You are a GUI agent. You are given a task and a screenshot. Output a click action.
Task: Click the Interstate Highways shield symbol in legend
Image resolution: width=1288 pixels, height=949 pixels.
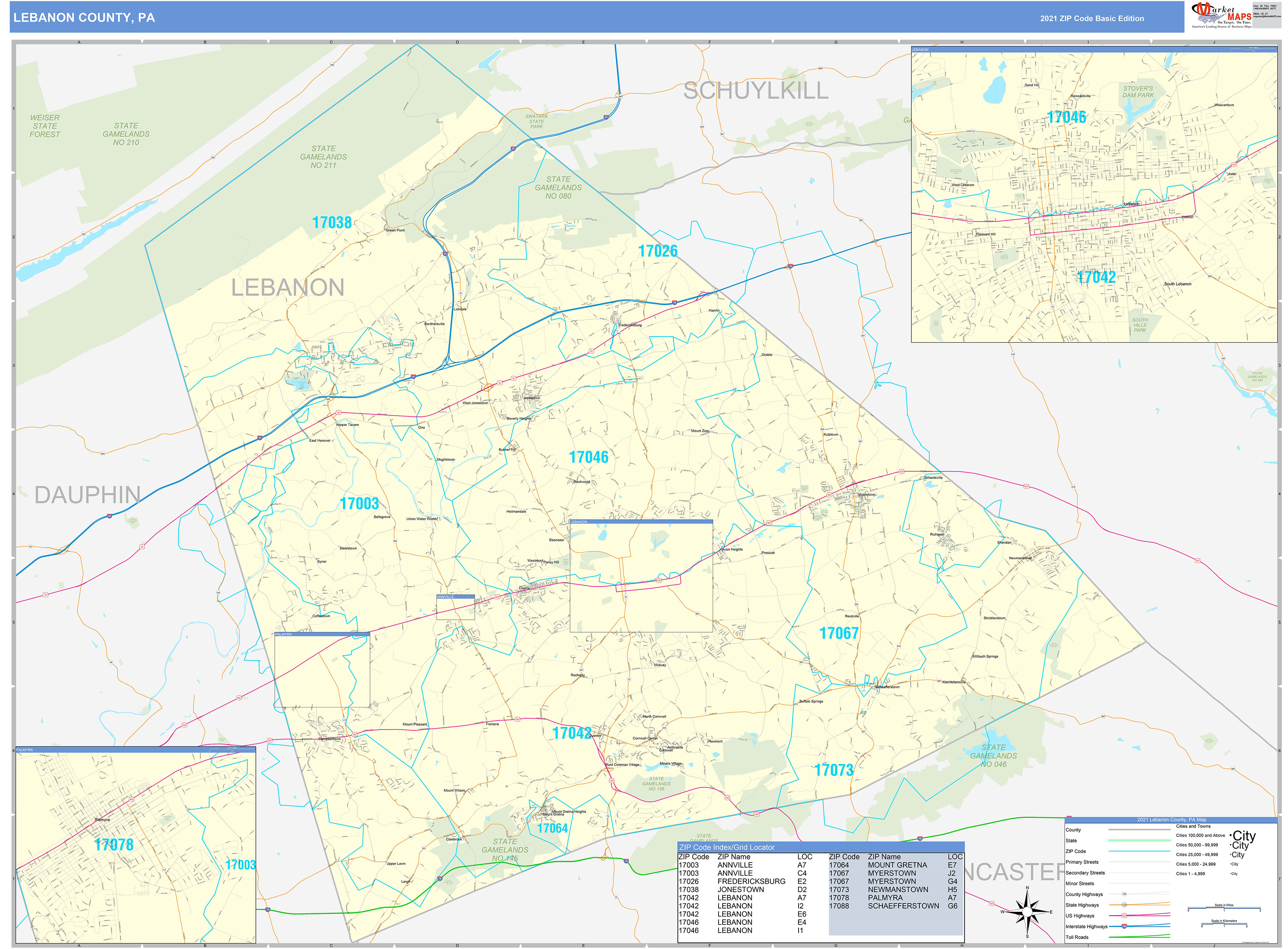click(x=1124, y=926)
